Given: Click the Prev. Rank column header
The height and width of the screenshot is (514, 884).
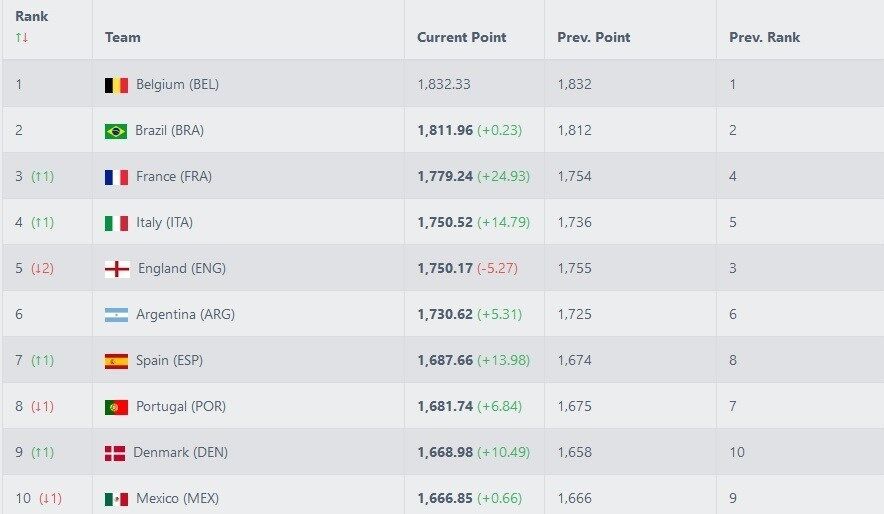Looking at the screenshot, I should [765, 38].
